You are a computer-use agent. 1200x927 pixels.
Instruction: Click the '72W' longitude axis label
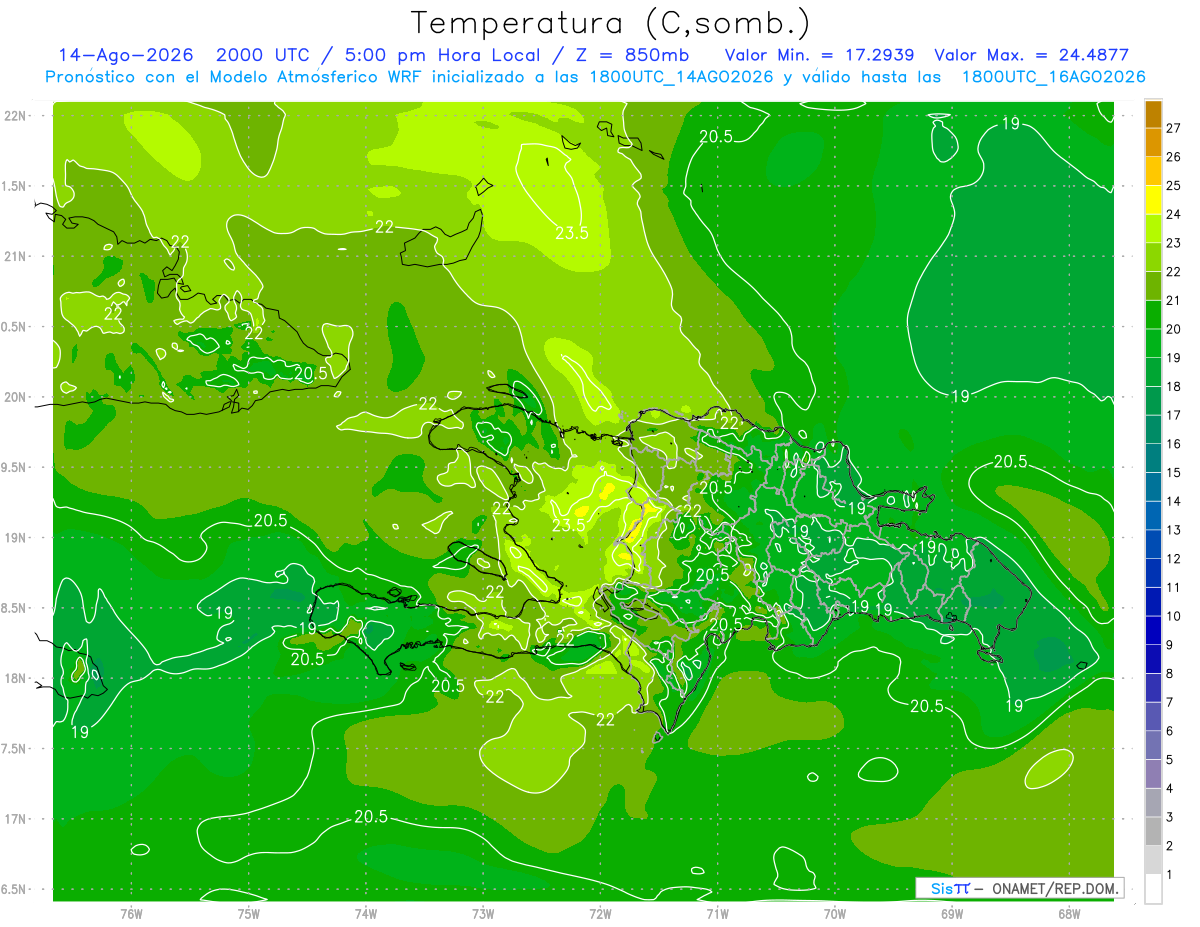click(x=600, y=913)
